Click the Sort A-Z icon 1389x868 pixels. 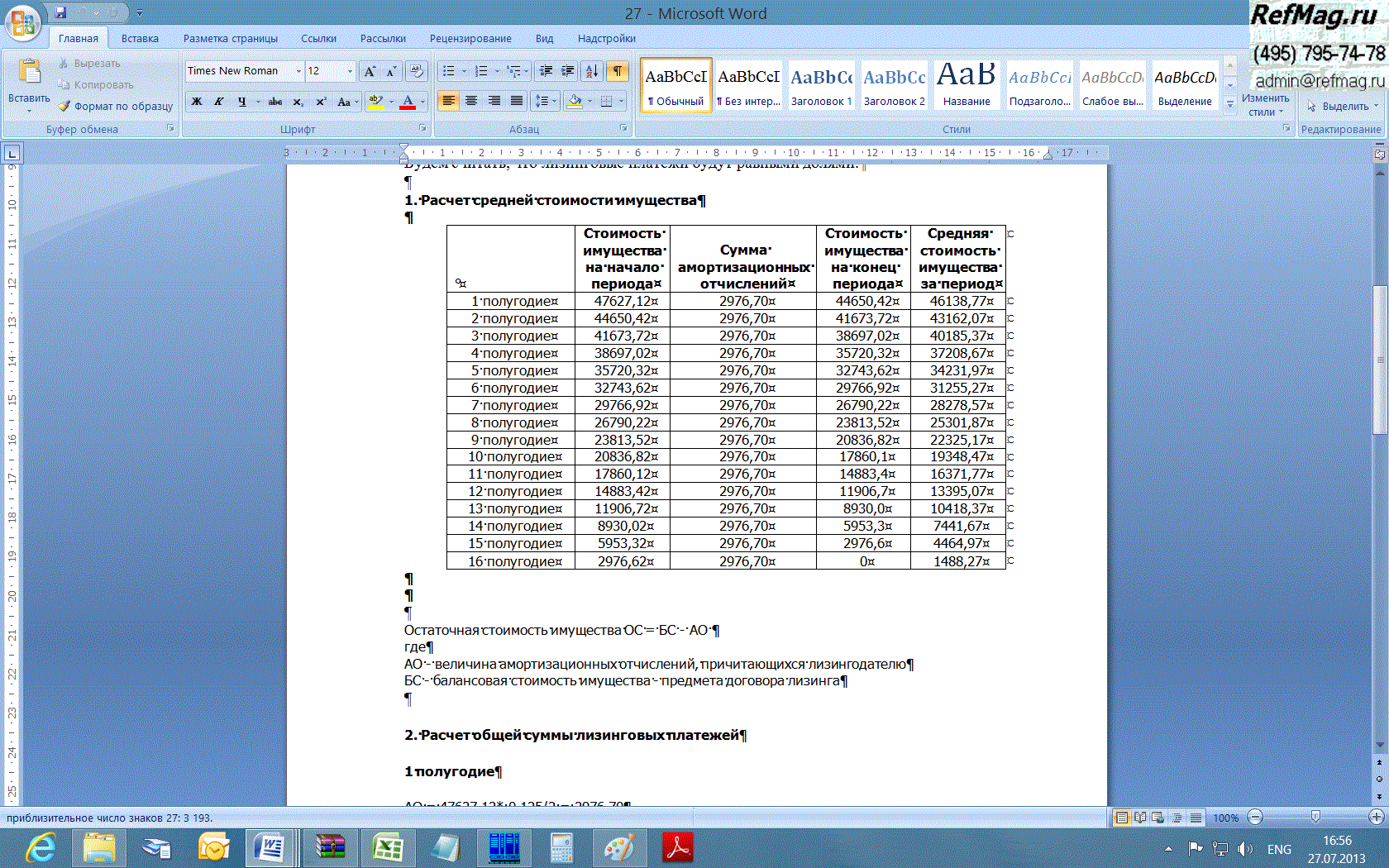[591, 71]
